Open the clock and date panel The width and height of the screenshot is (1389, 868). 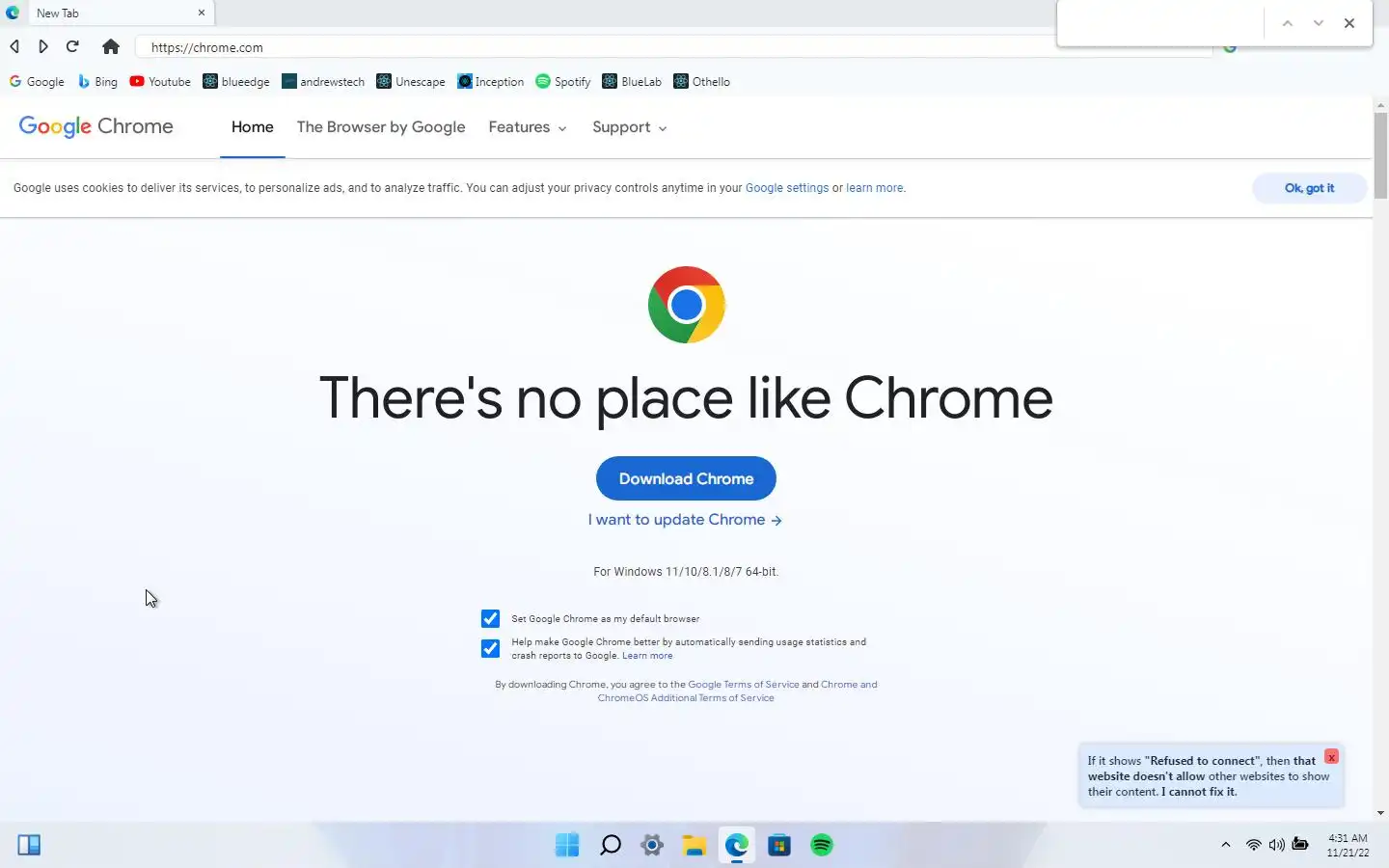pos(1348,845)
